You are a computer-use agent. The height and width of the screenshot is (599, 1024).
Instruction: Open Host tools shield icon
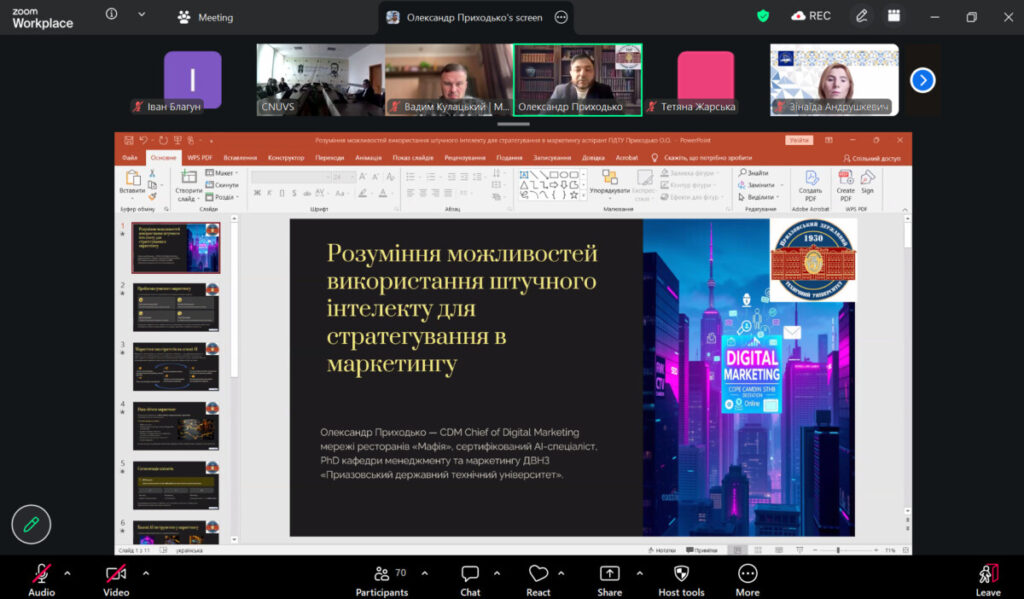(x=681, y=574)
